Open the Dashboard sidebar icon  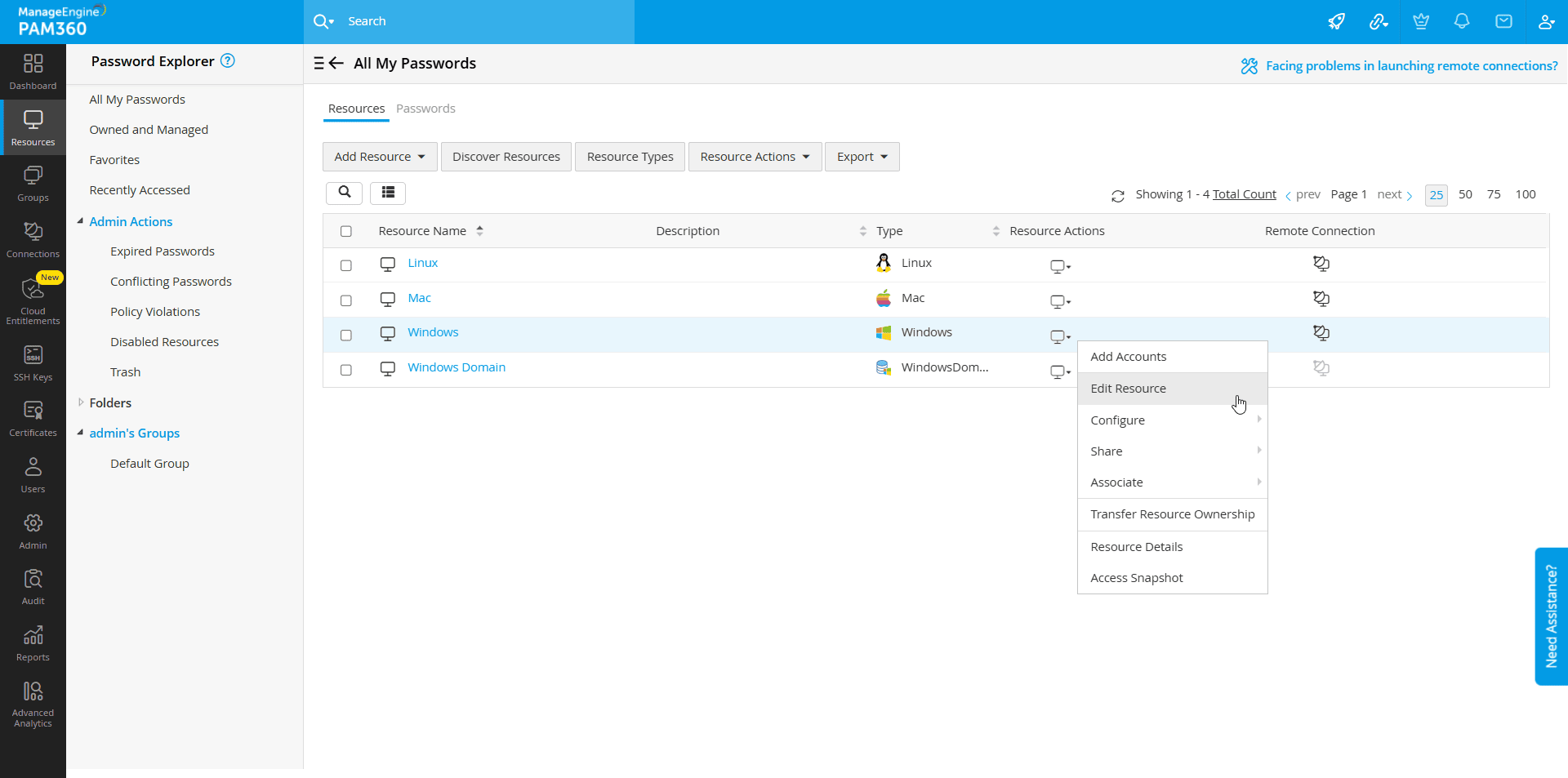(x=33, y=72)
